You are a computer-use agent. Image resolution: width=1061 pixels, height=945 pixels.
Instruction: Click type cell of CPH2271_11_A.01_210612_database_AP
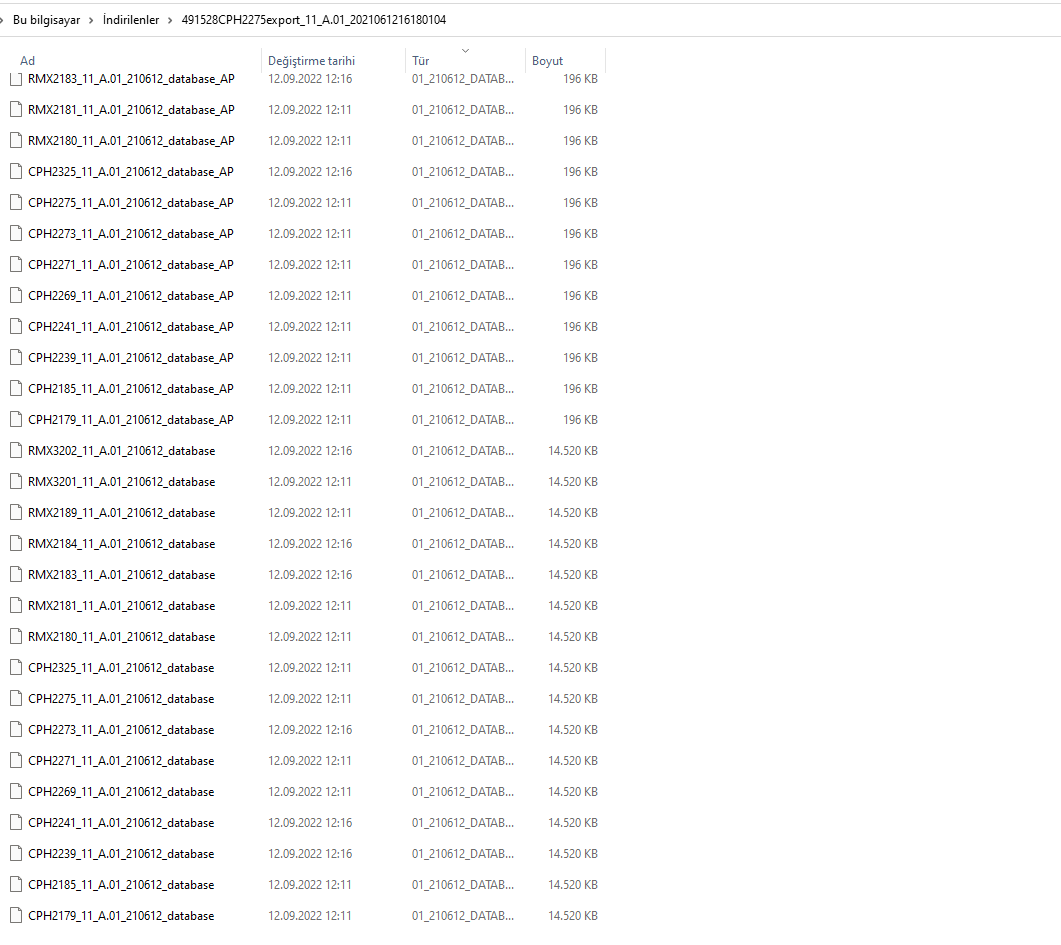coord(463,264)
